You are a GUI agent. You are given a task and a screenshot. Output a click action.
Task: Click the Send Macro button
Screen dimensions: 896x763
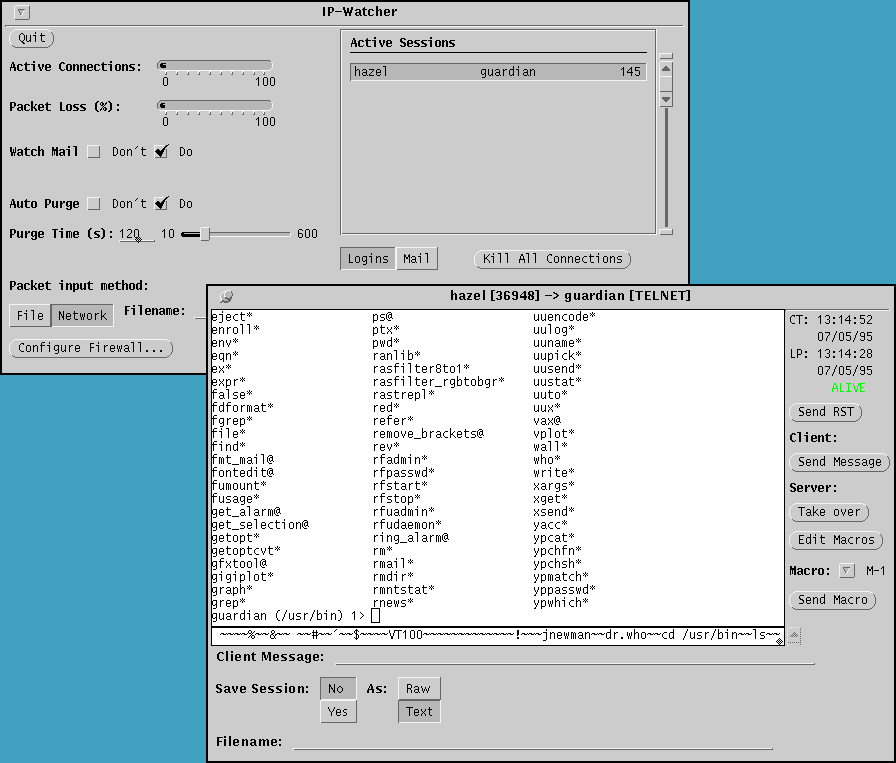tap(833, 600)
